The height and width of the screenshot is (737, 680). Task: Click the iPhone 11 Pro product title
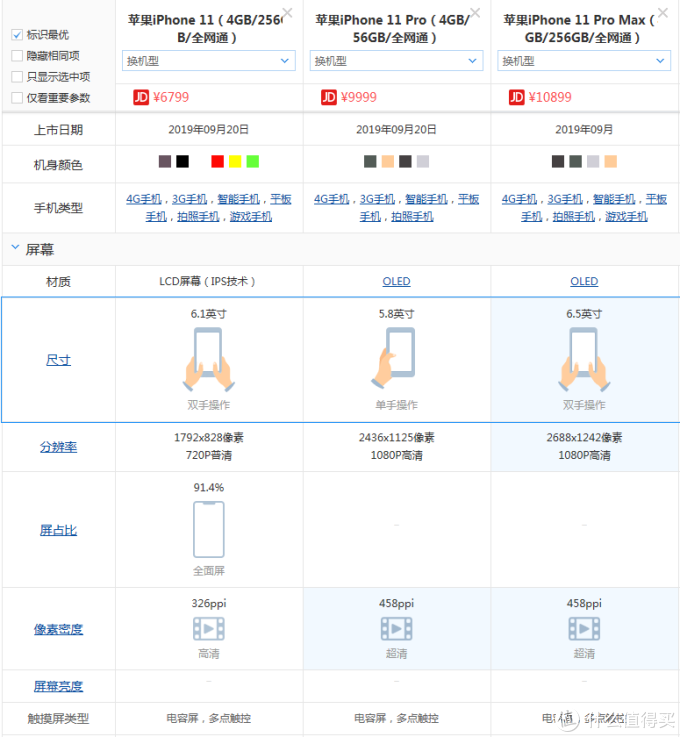coord(394,29)
